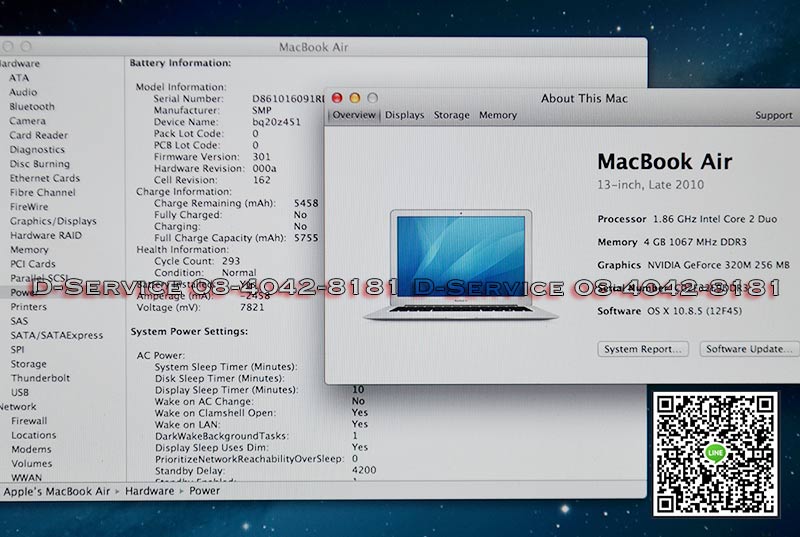The width and height of the screenshot is (800, 537).
Task: Click Apple's MacBook Air in the path bar
Action: pos(57,491)
